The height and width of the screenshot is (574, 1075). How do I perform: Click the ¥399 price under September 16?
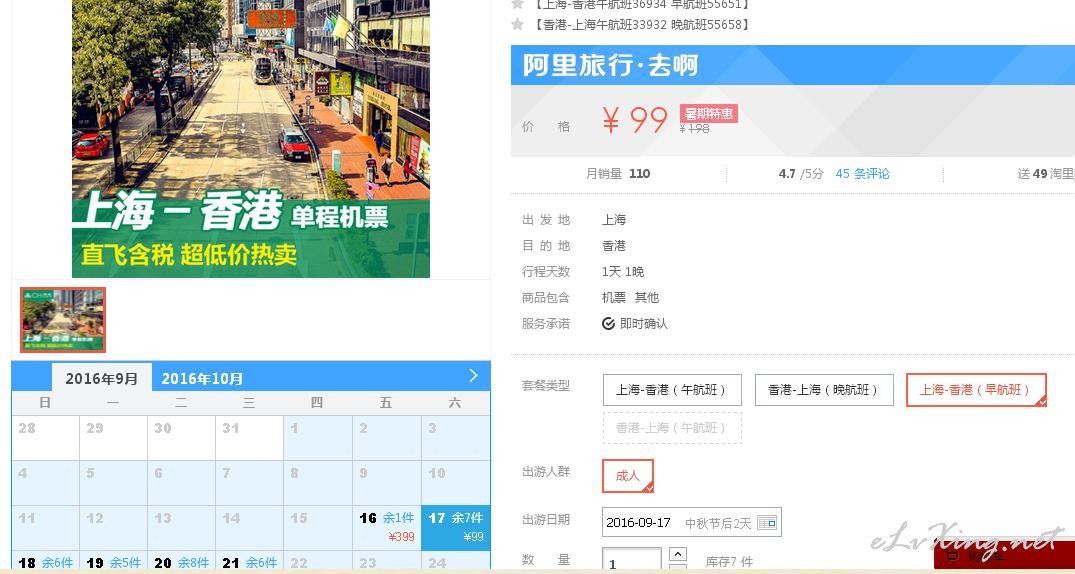401,537
